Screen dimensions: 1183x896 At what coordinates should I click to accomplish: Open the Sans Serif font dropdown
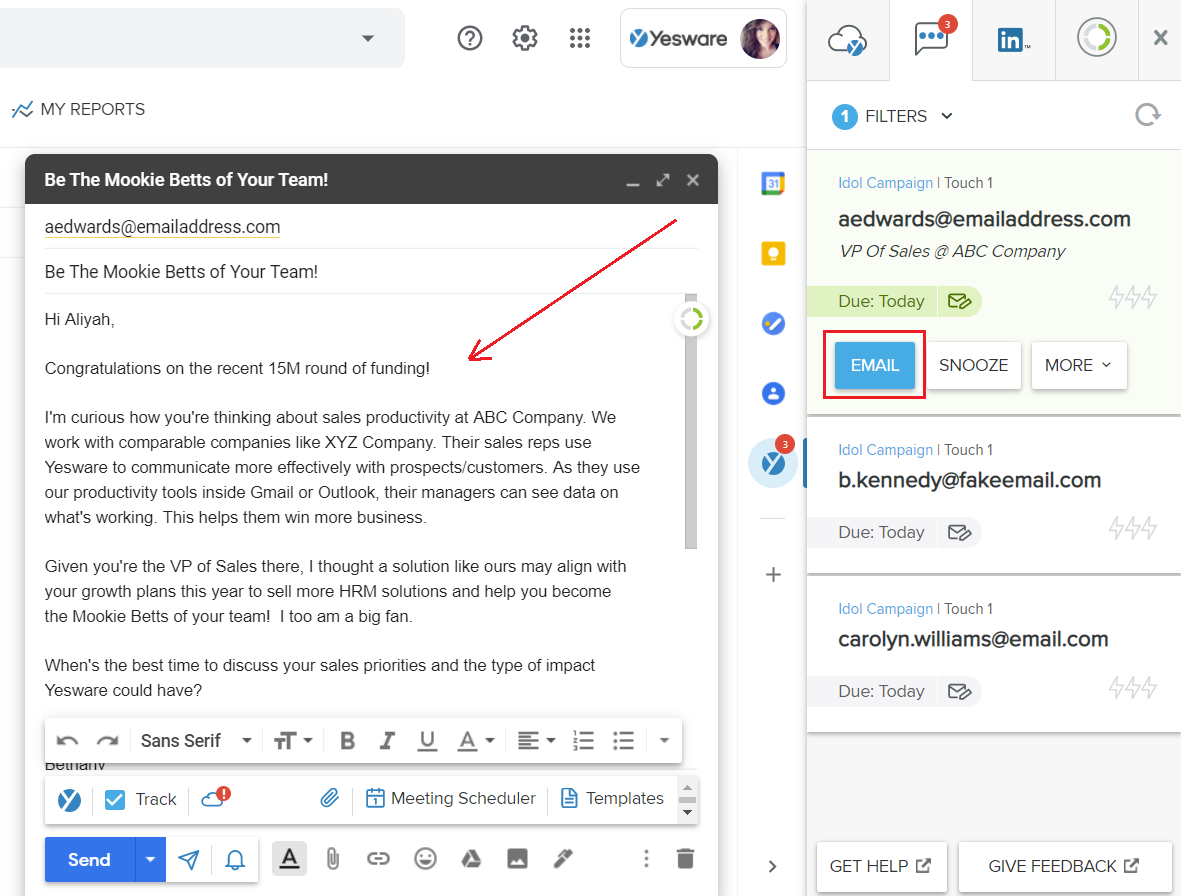click(x=196, y=741)
